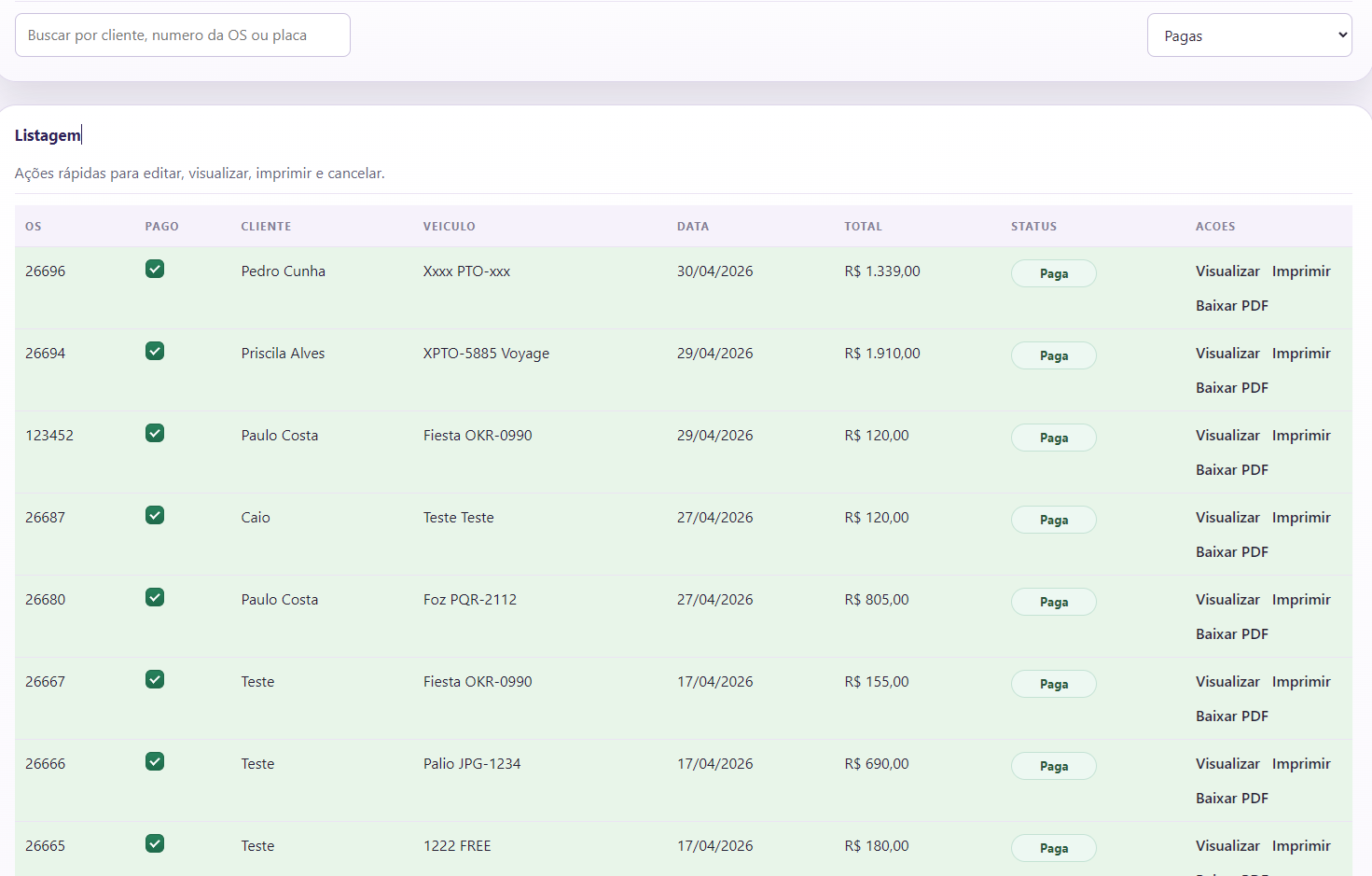1372x876 pixels.
Task: Visualizar the Pedro Cunha order 26696
Action: (x=1227, y=271)
